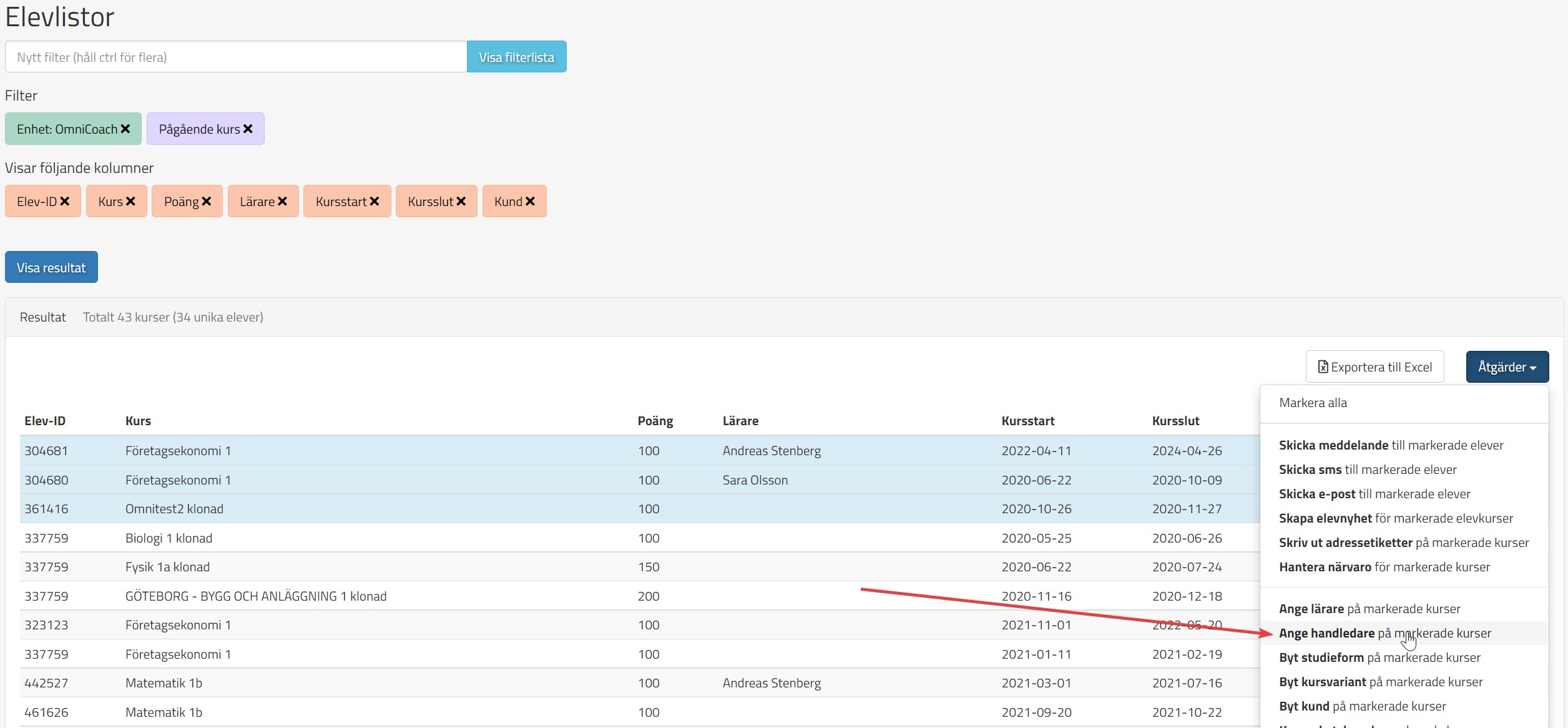Image resolution: width=1568 pixels, height=728 pixels.
Task: Remove the Kurs column X icon
Action: point(130,202)
